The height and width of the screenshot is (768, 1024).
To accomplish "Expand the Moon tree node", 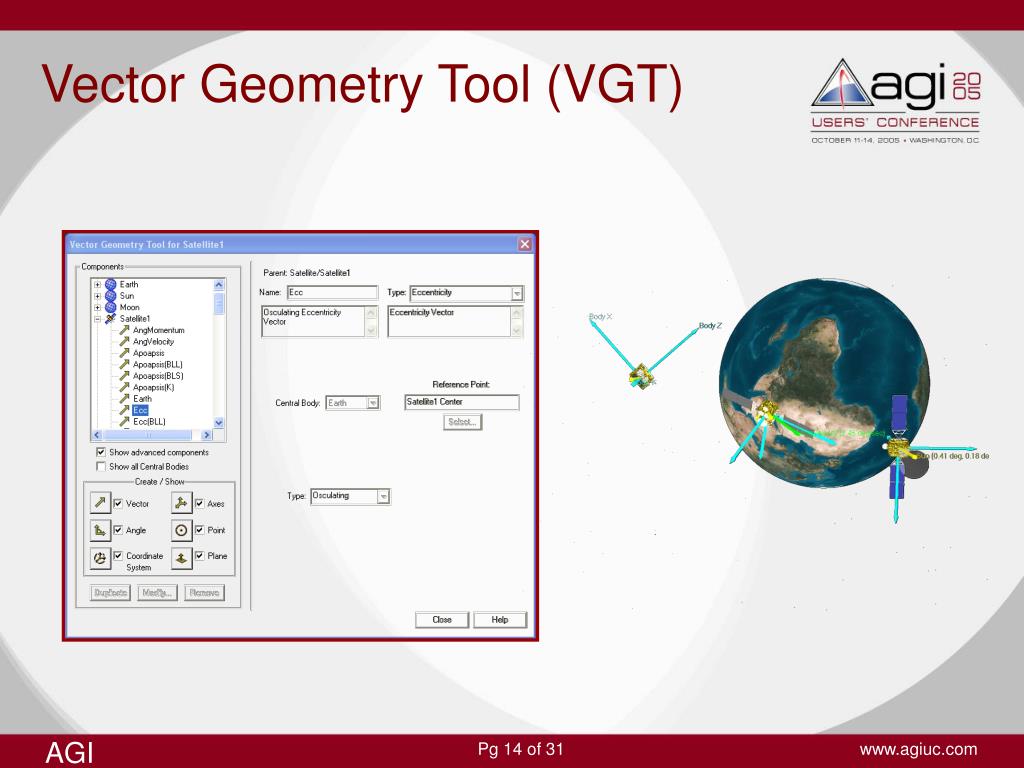I will [x=97, y=308].
